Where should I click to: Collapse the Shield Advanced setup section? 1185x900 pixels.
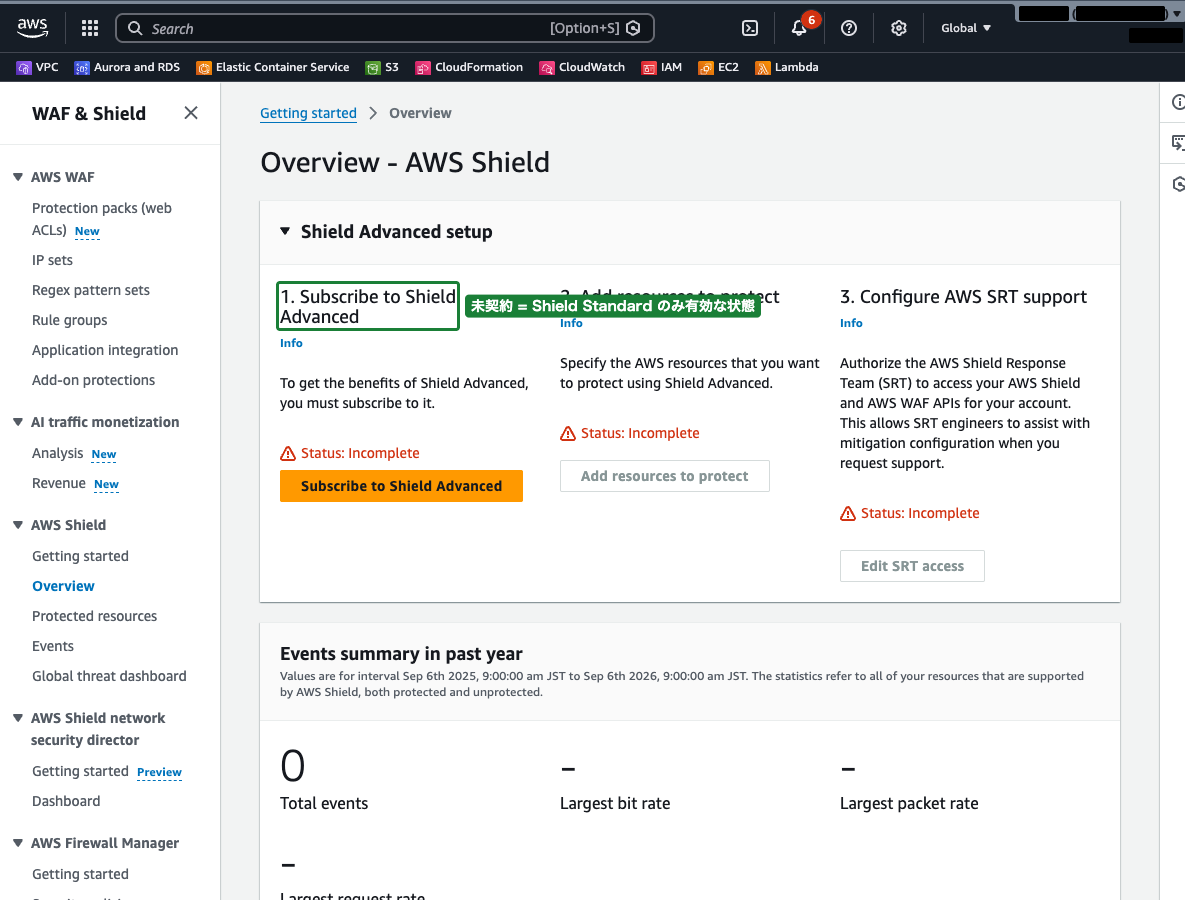click(x=285, y=231)
